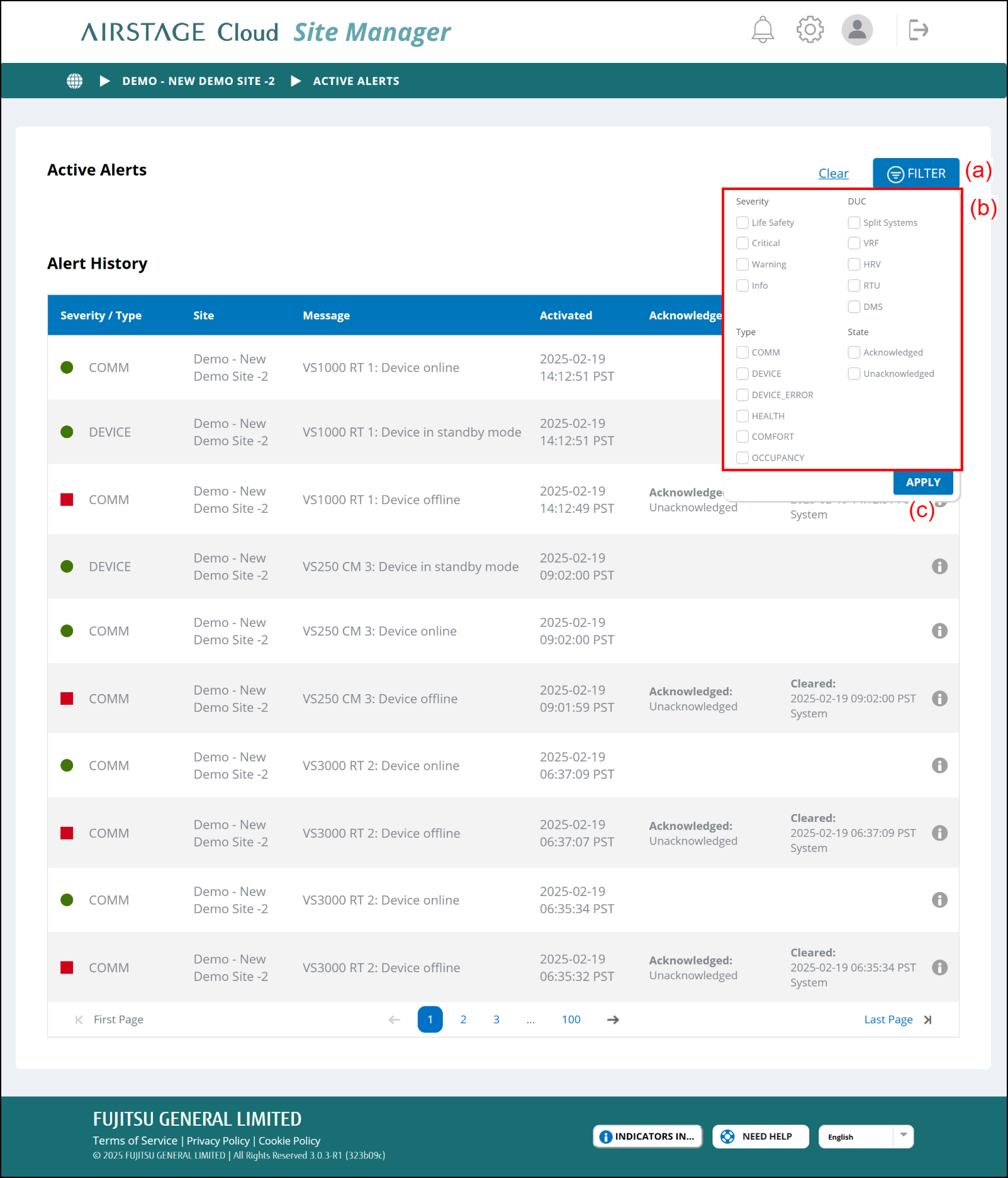Click the Clear filter link
Screen dimensions: 1008x1178
[833, 174]
